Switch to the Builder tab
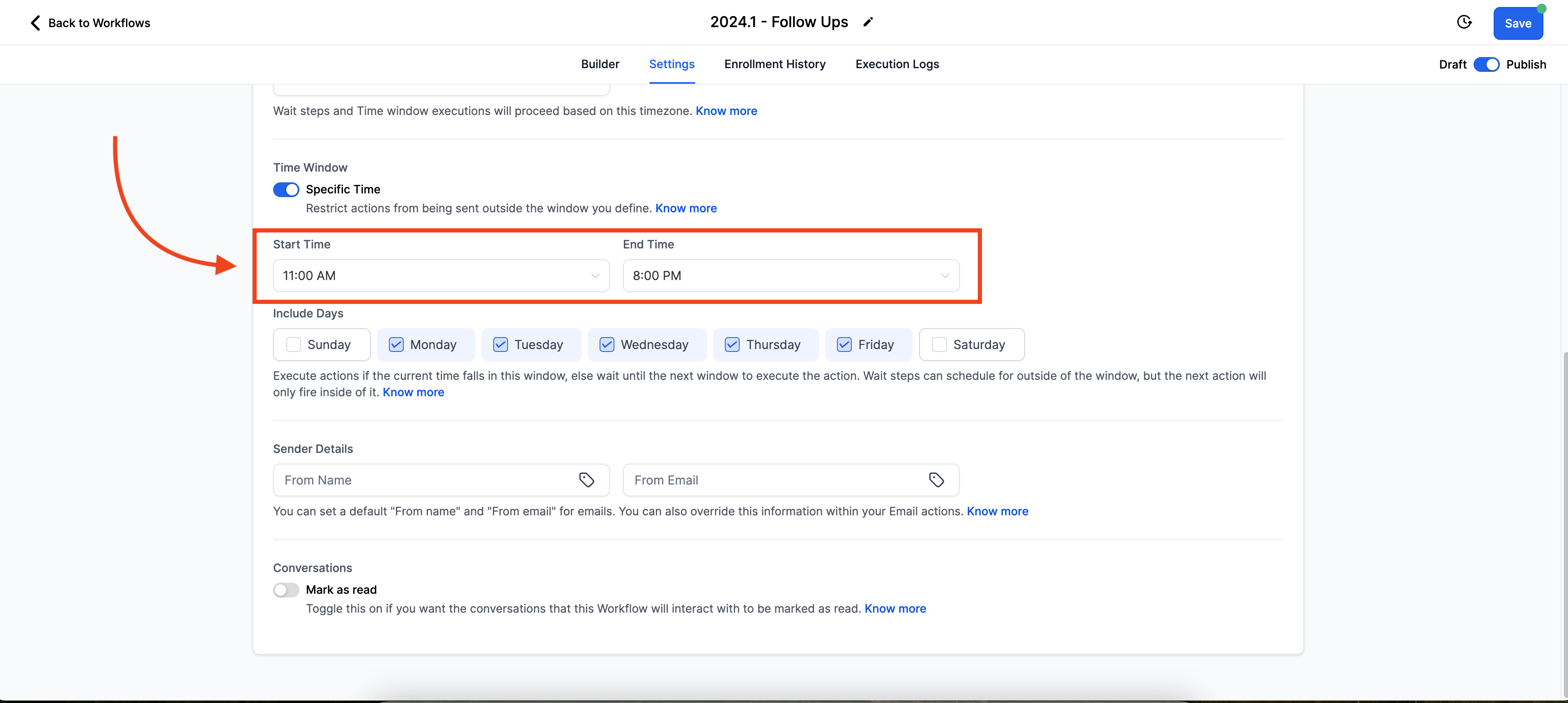 coord(600,64)
